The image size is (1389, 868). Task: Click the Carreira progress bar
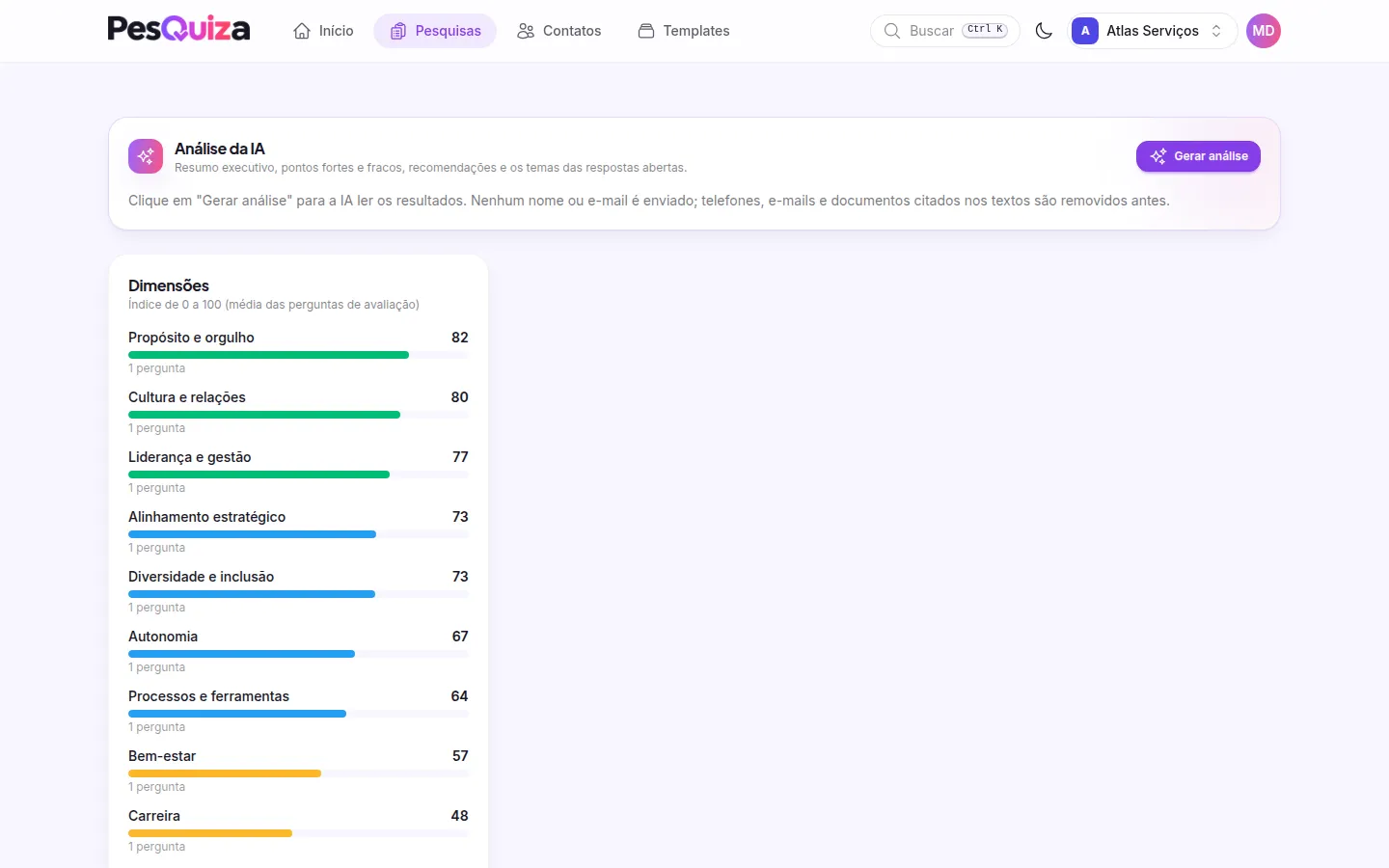(298, 833)
